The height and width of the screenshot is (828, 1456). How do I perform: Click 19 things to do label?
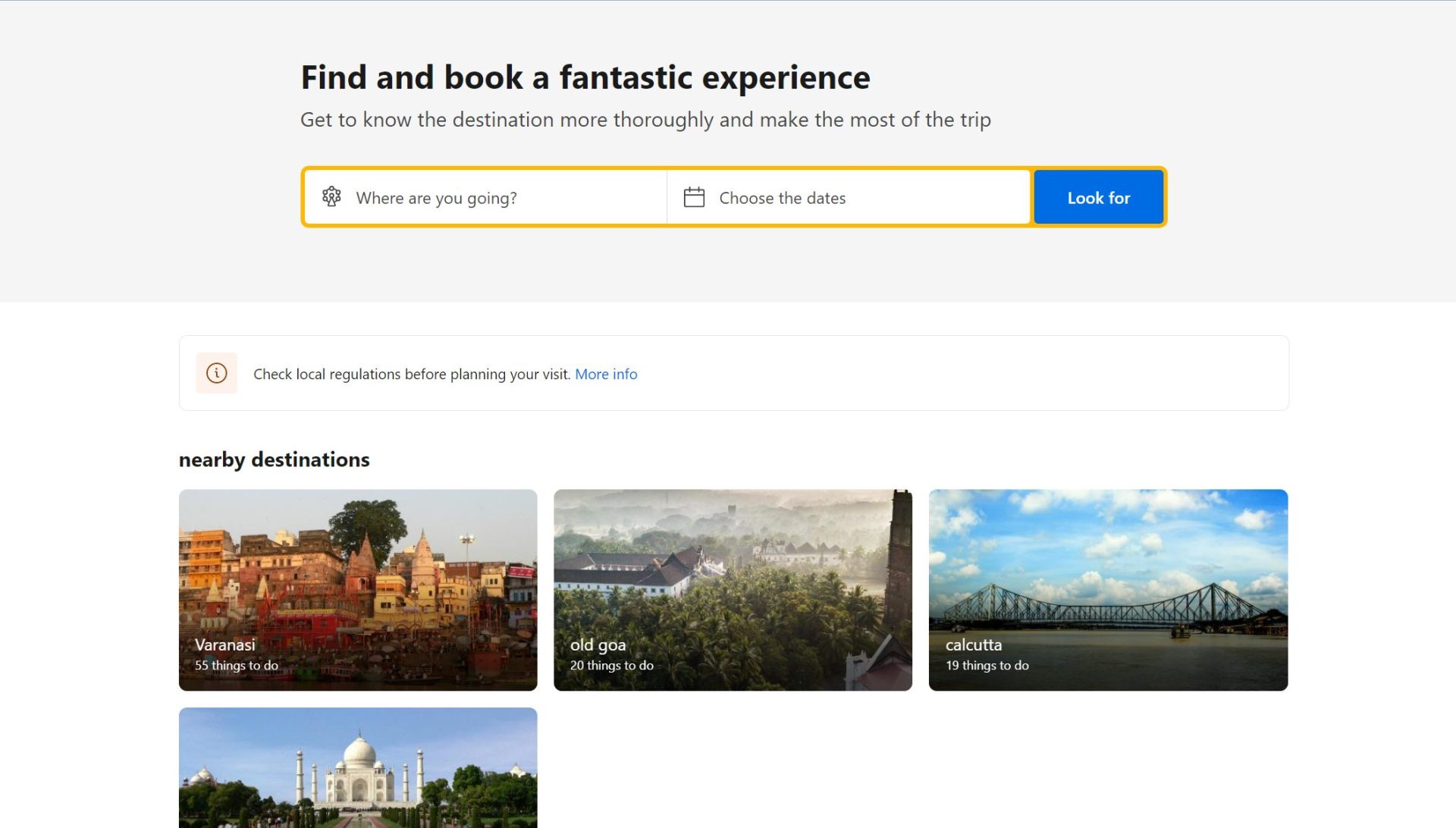click(987, 665)
